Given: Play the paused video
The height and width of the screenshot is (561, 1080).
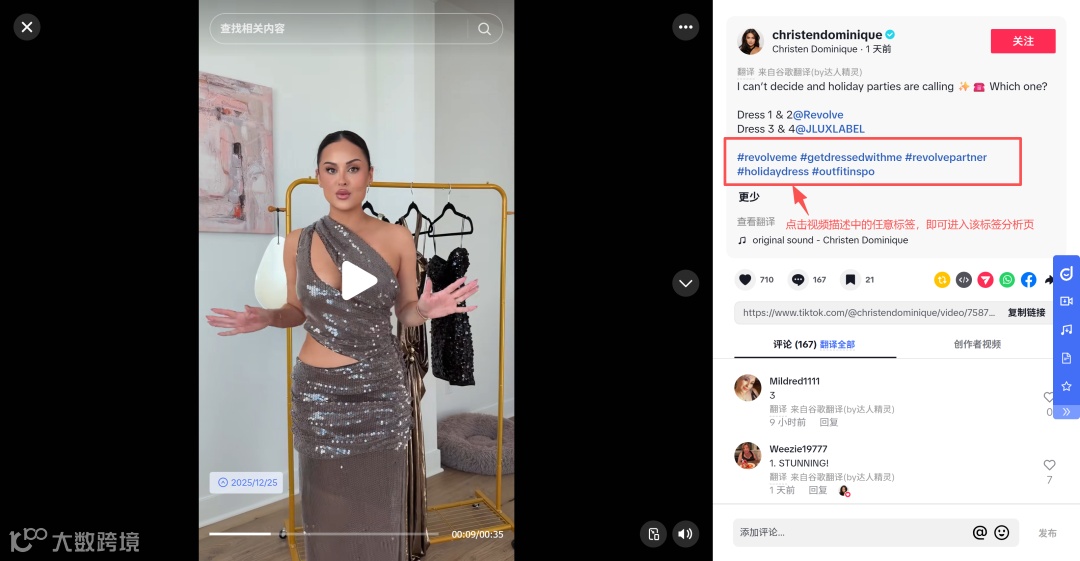Looking at the screenshot, I should pos(358,280).
